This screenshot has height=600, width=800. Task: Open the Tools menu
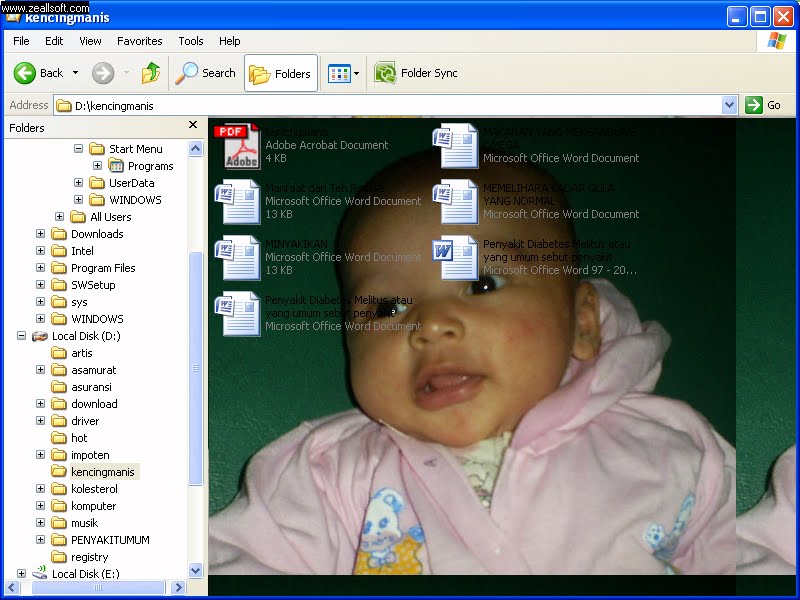pyautogui.click(x=190, y=41)
